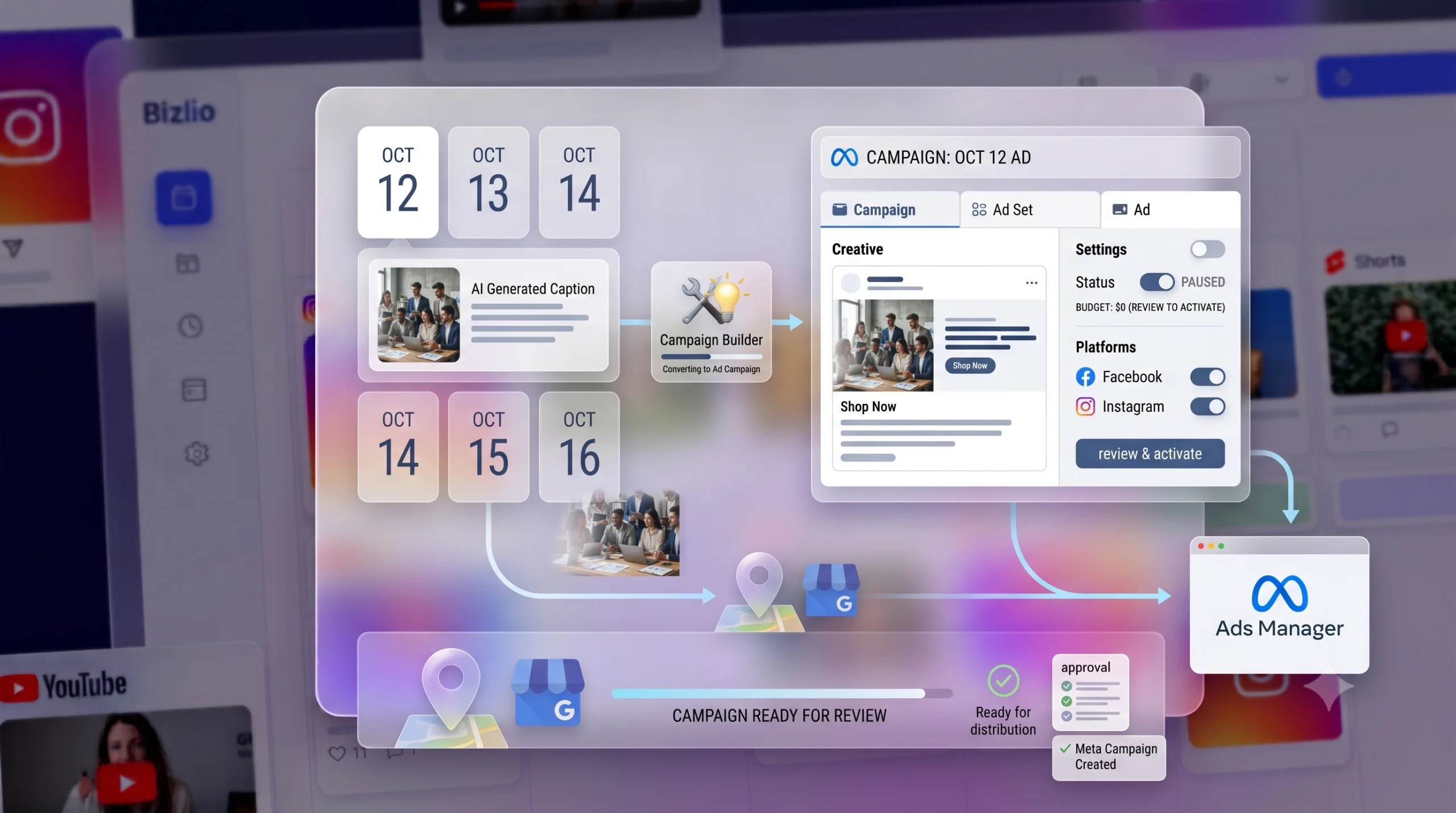The height and width of the screenshot is (813, 1456).
Task: Toggle the Status switch next to PAUSED
Action: pos(1157,282)
